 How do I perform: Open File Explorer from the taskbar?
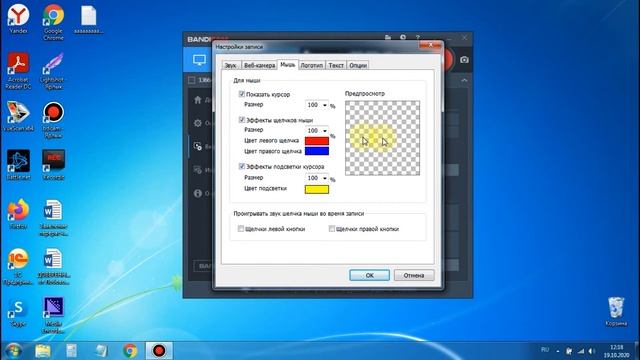[43, 351]
